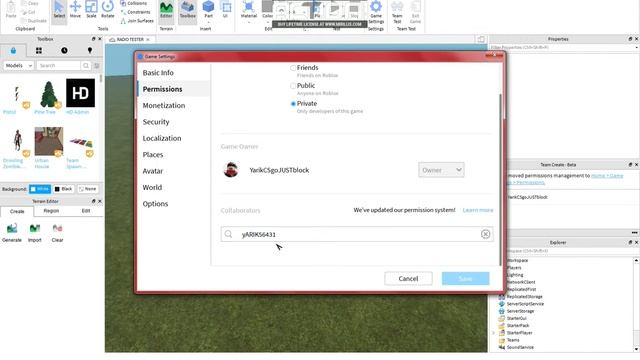This screenshot has height=360, width=640.
Task: Open Avatar settings page
Action: point(153,171)
